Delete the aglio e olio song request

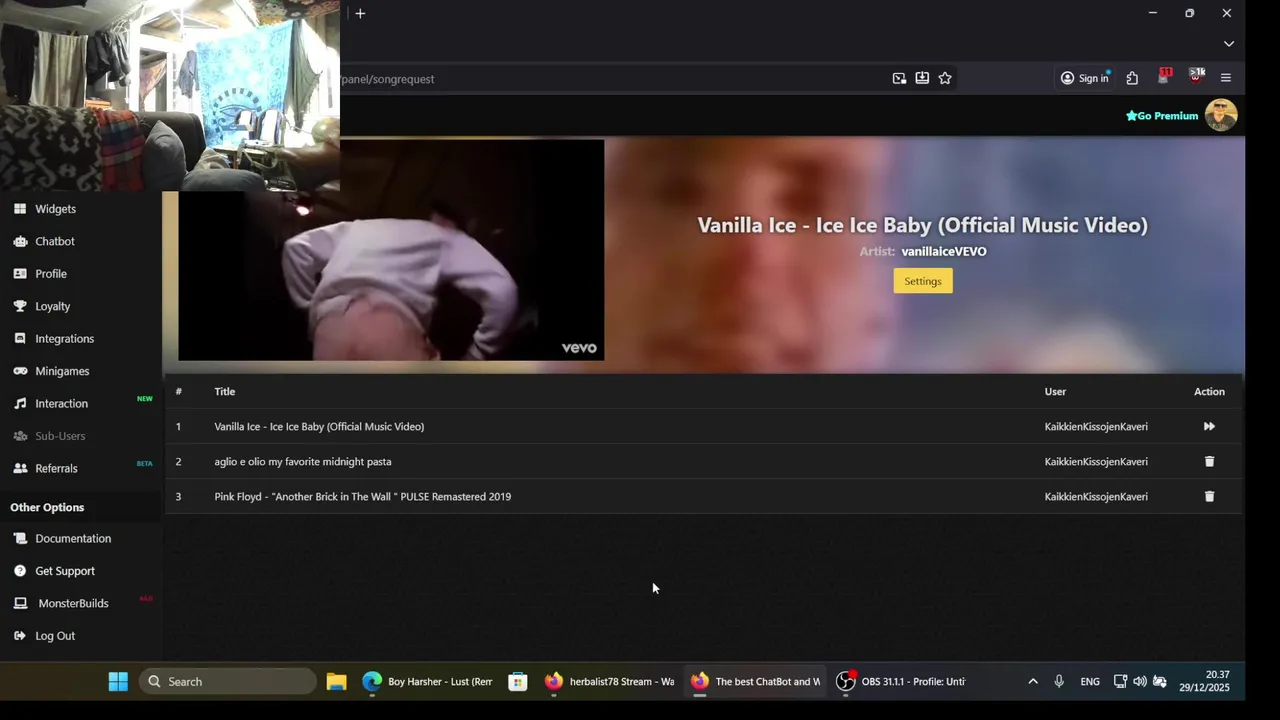1209,462
